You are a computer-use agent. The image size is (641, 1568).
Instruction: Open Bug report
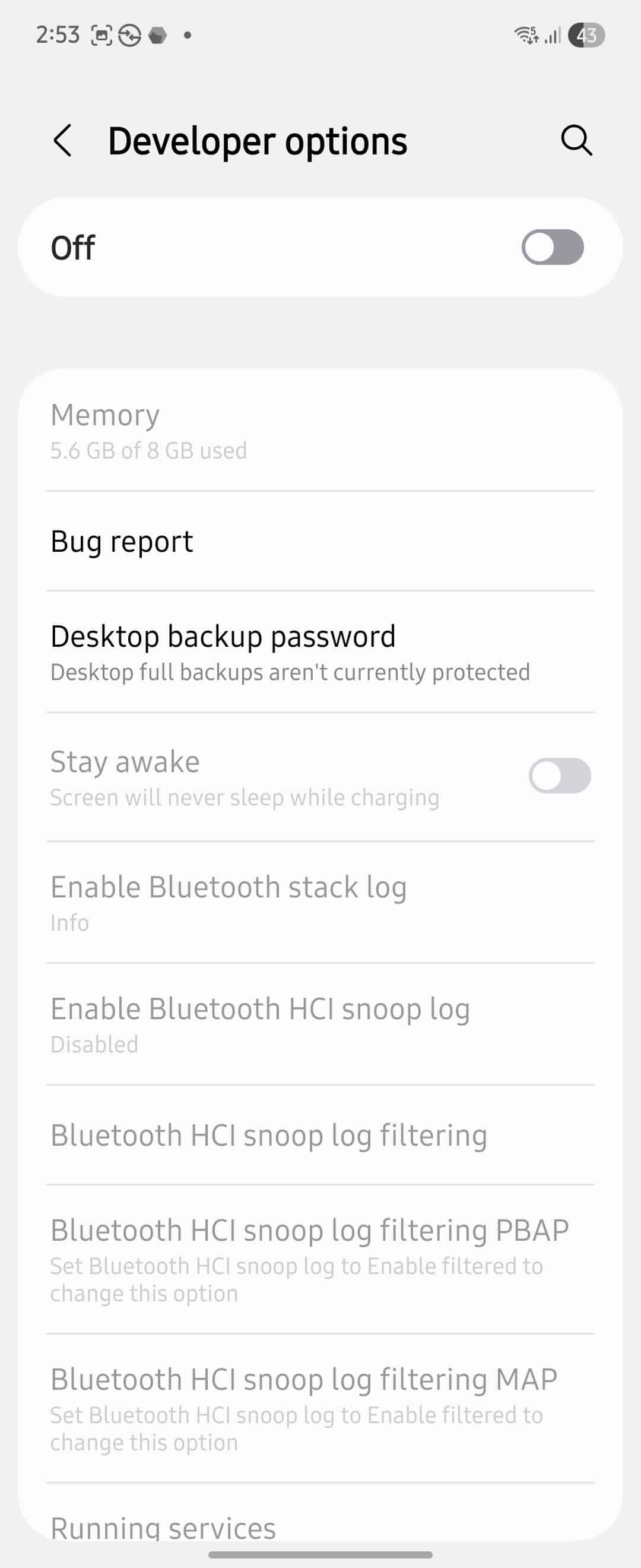coord(320,541)
